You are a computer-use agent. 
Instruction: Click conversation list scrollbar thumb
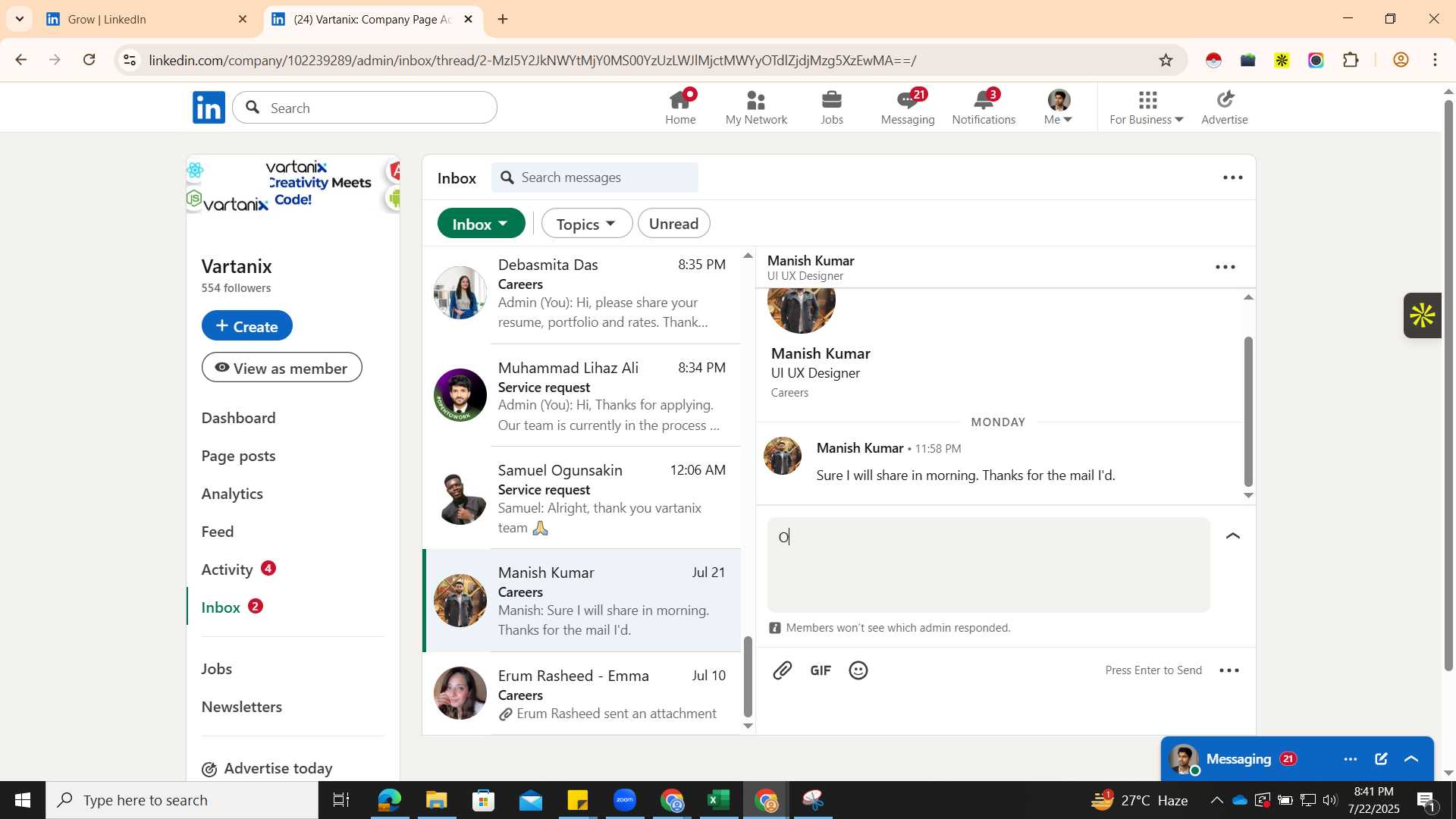click(x=748, y=676)
